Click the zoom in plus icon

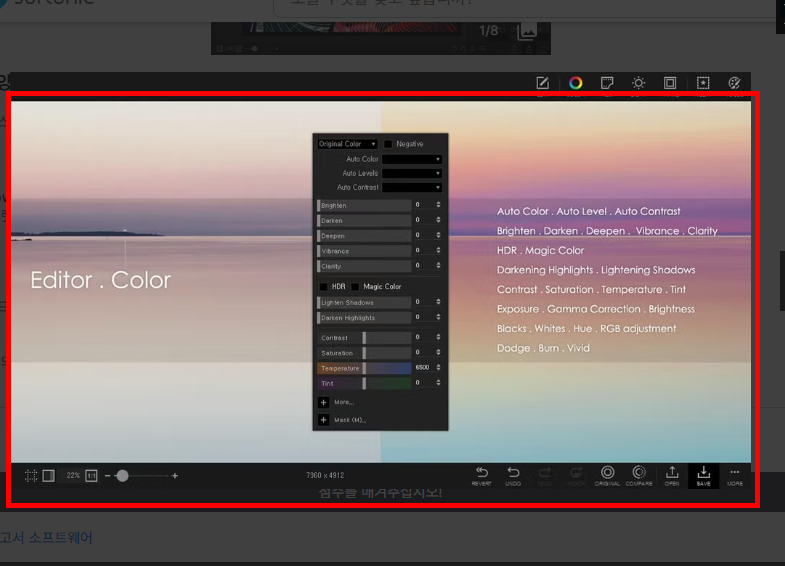tap(175, 475)
